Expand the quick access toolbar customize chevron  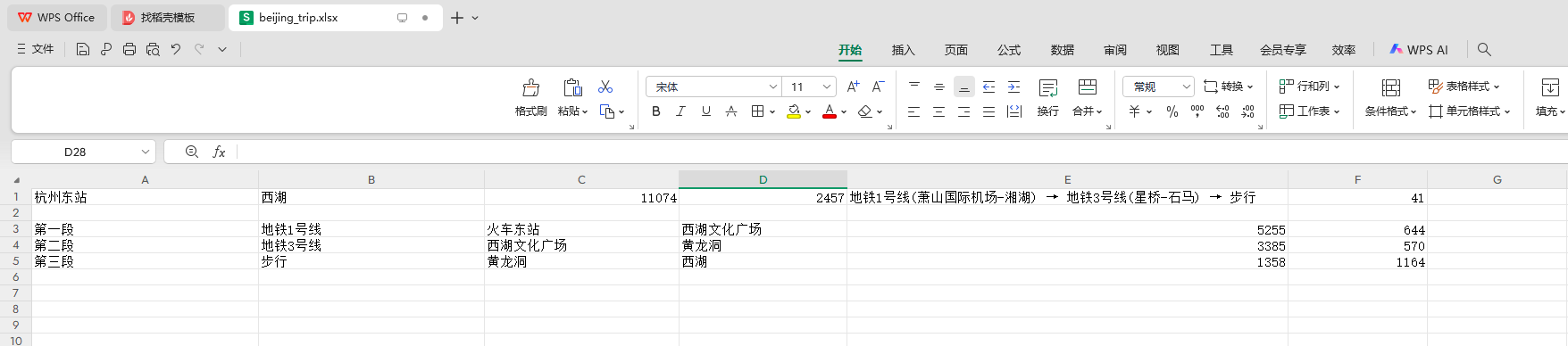coord(222,49)
